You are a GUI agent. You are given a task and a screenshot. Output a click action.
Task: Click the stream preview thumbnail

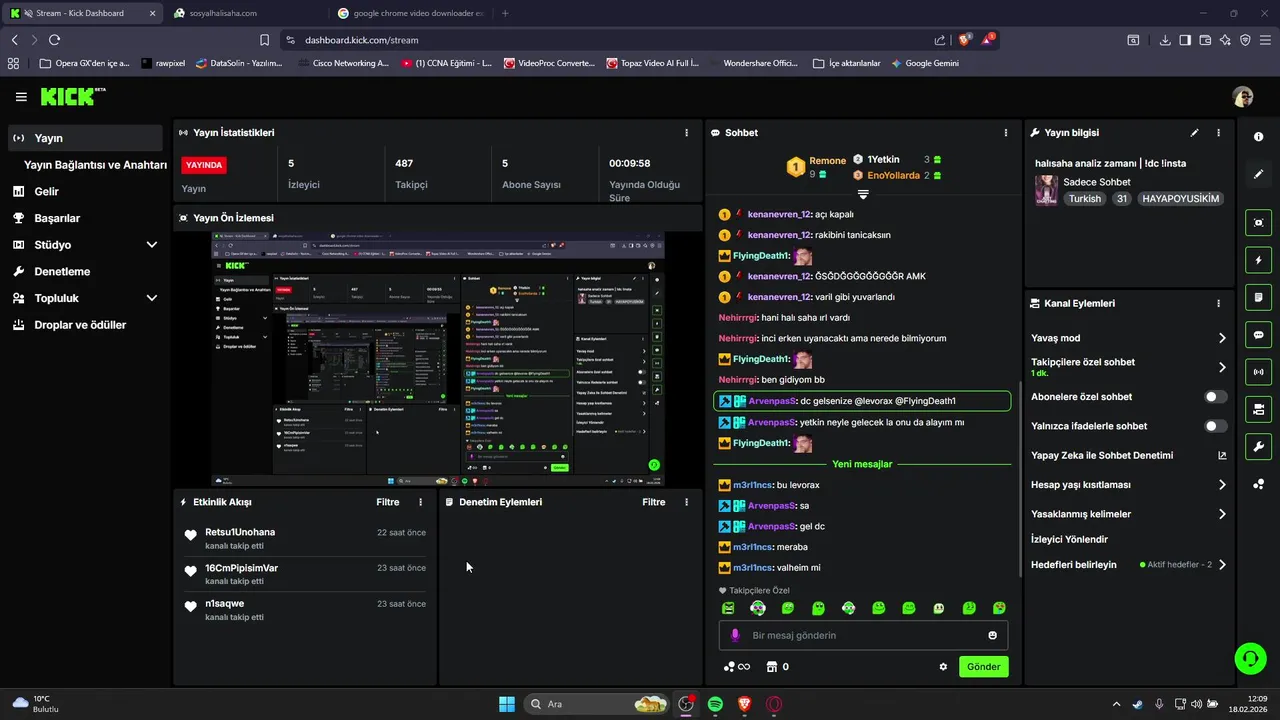tap(438, 359)
